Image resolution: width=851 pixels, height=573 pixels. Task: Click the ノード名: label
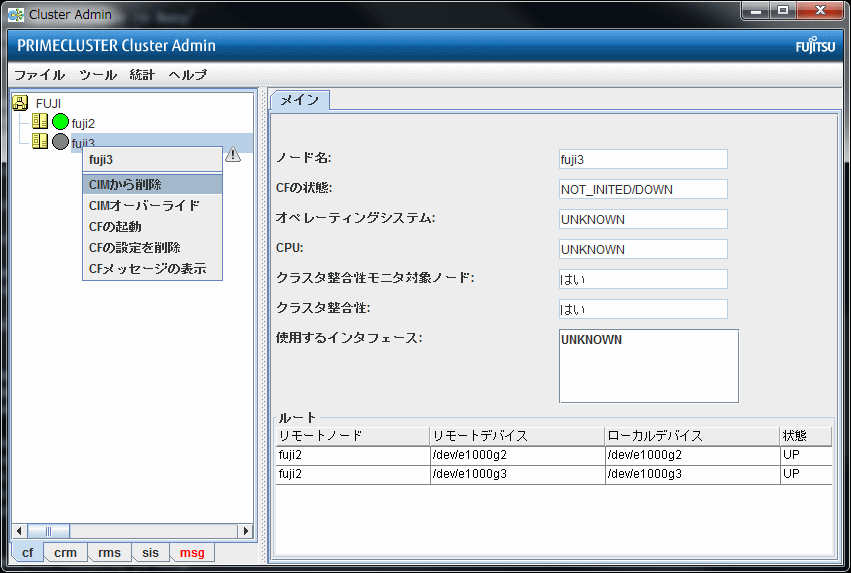(303, 158)
